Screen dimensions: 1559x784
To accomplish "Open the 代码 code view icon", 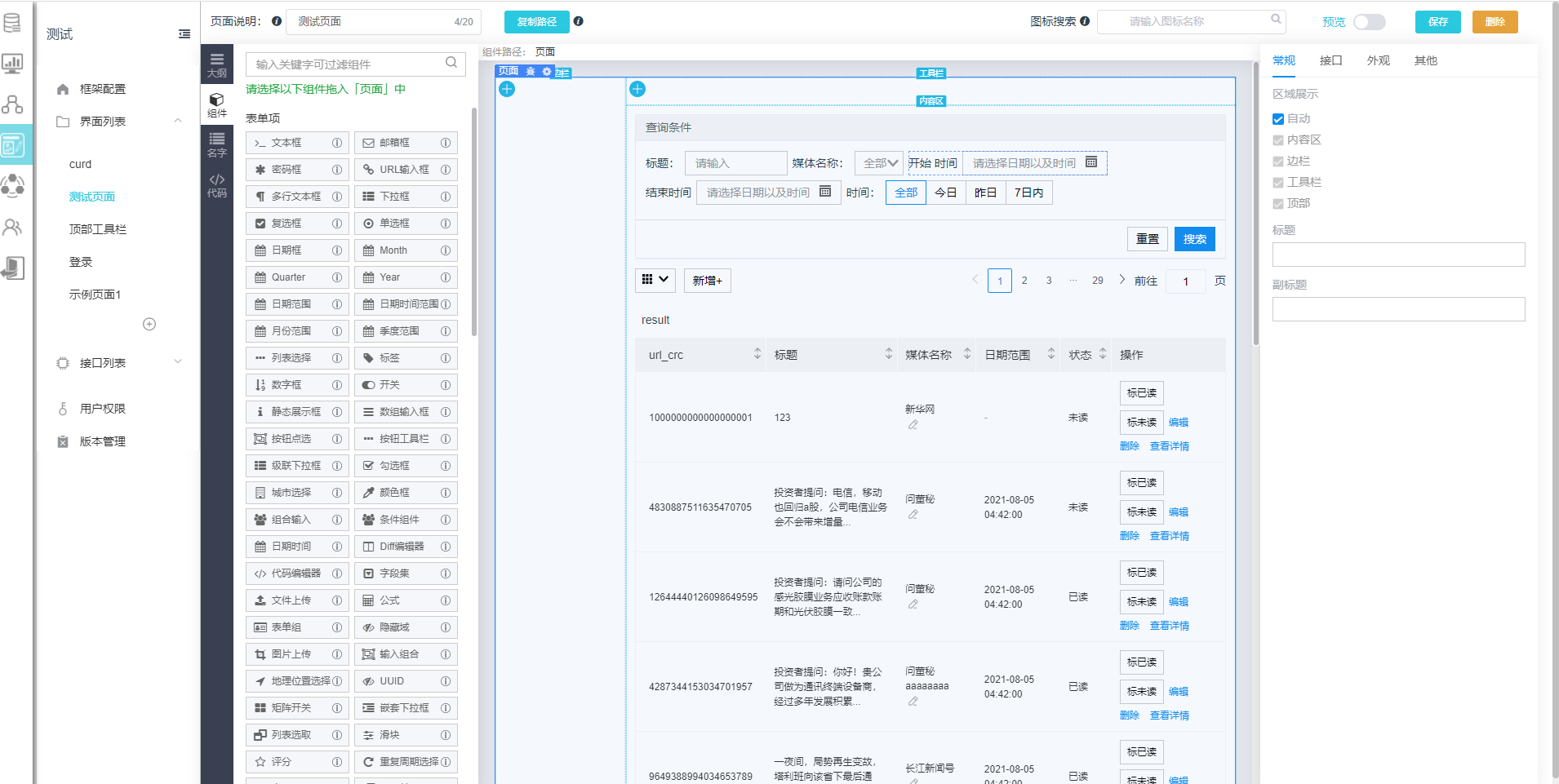I will 216,185.
